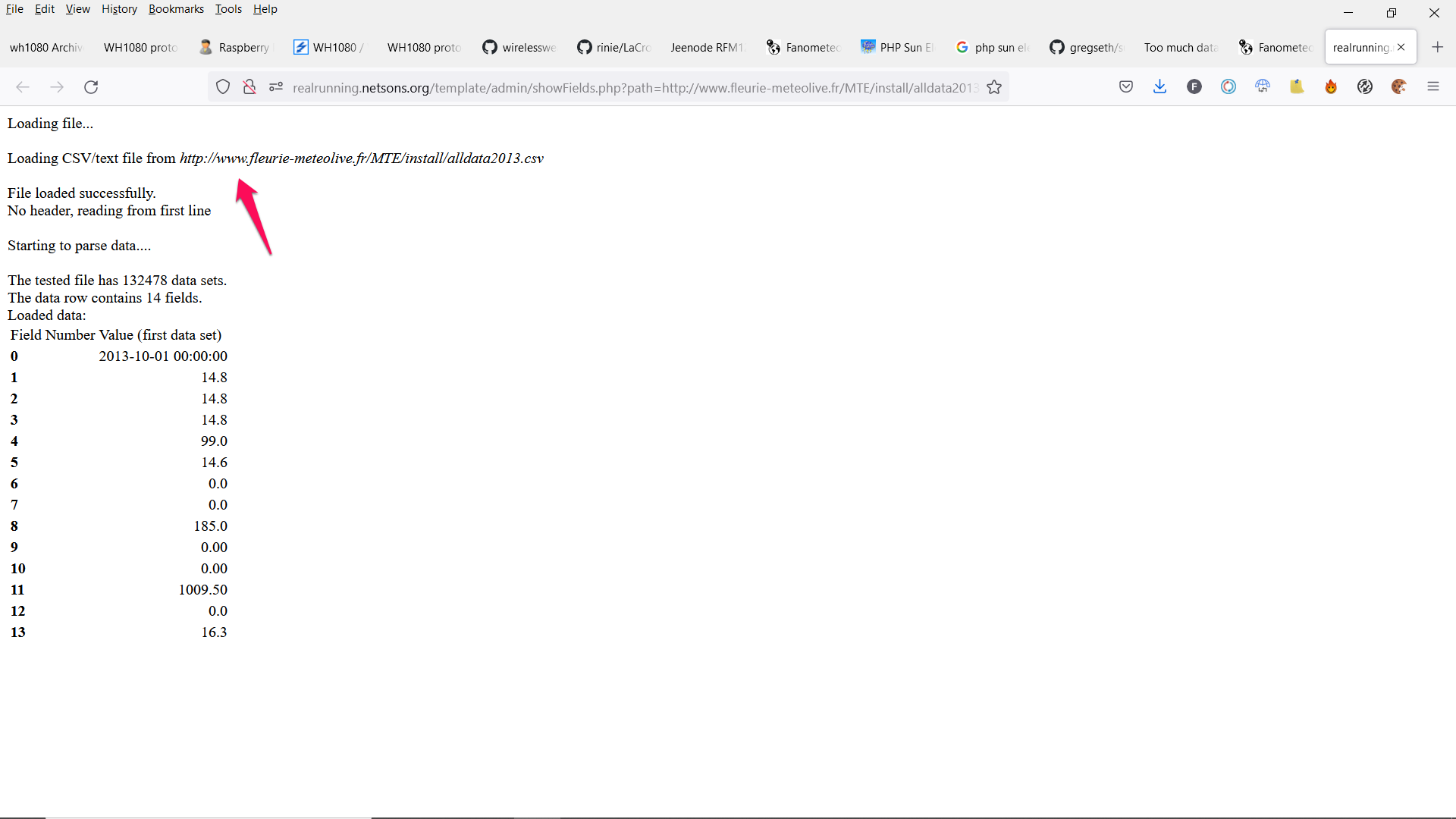Click the address bar URL
1456x819 pixels.
634,88
